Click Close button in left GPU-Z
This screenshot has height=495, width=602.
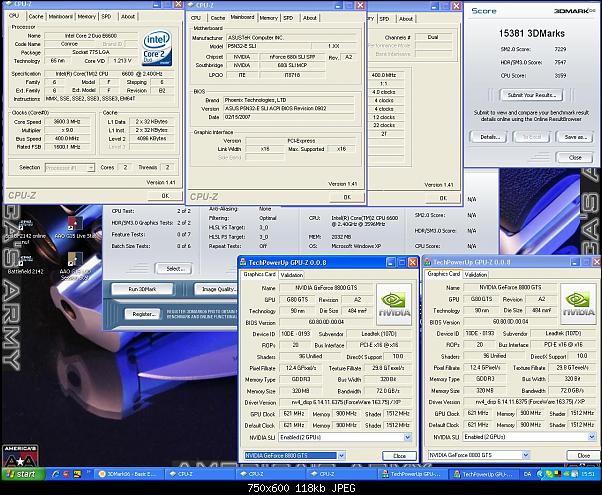tap(399, 456)
